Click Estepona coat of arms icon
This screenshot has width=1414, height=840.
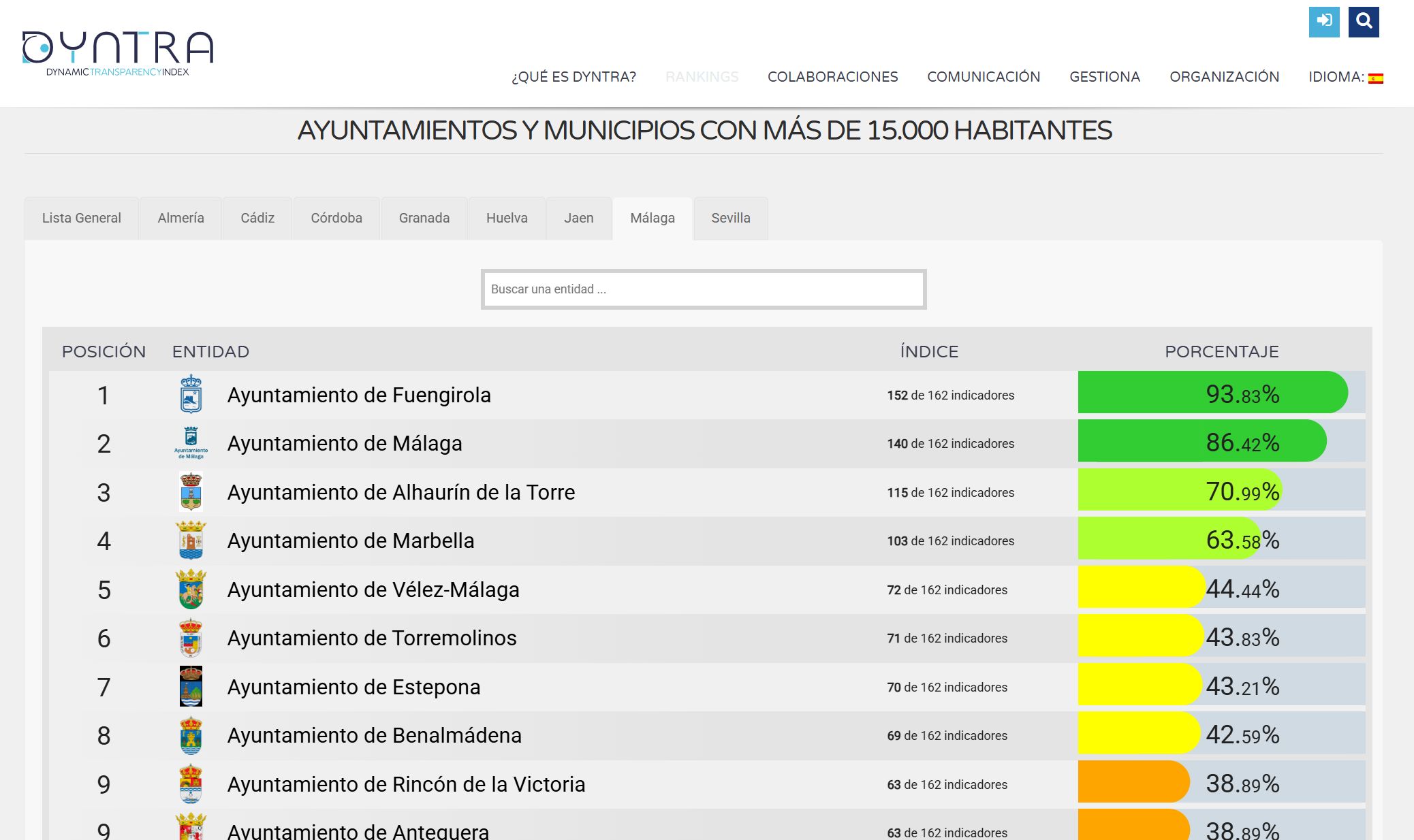click(x=191, y=686)
